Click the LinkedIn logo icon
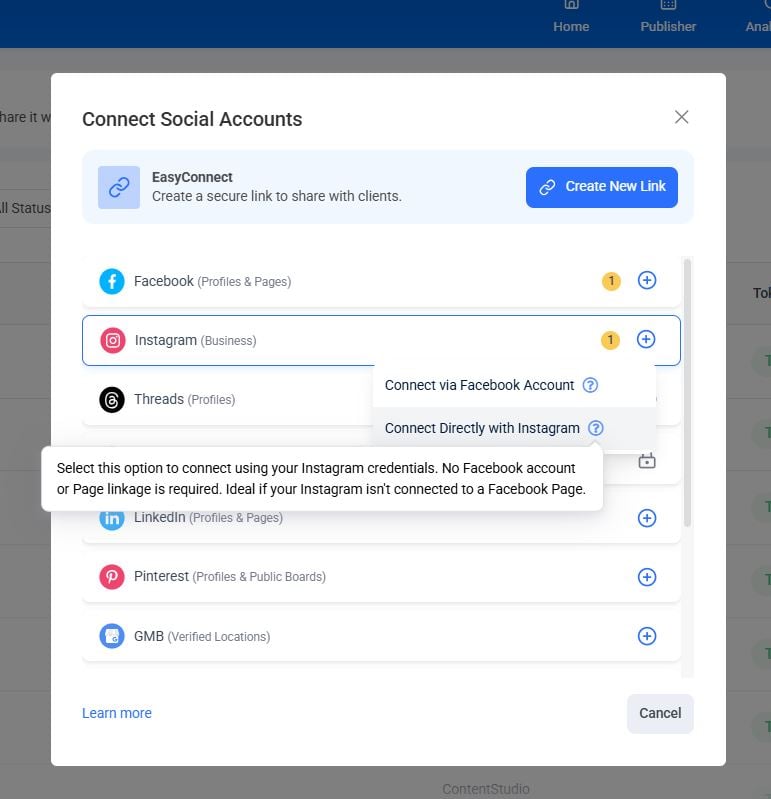Viewport: 771px width, 799px height. tap(112, 520)
